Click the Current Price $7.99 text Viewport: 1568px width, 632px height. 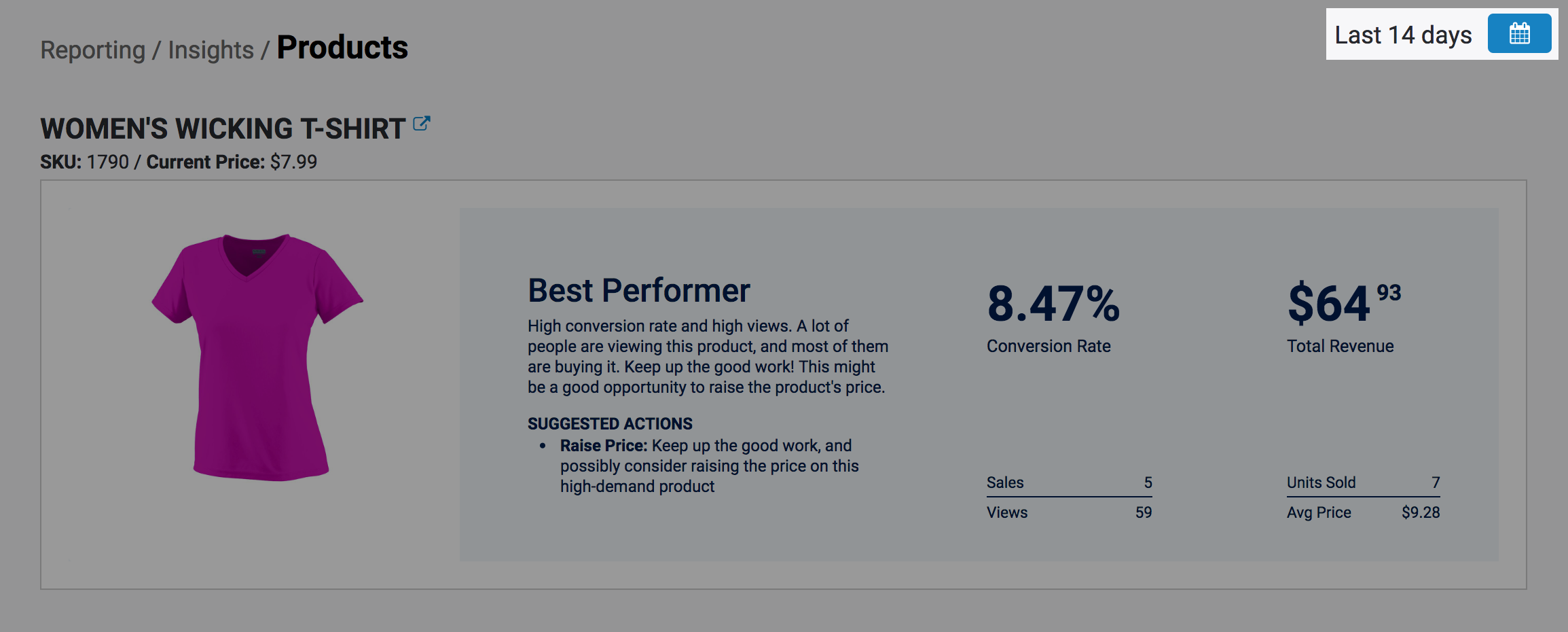tap(232, 162)
